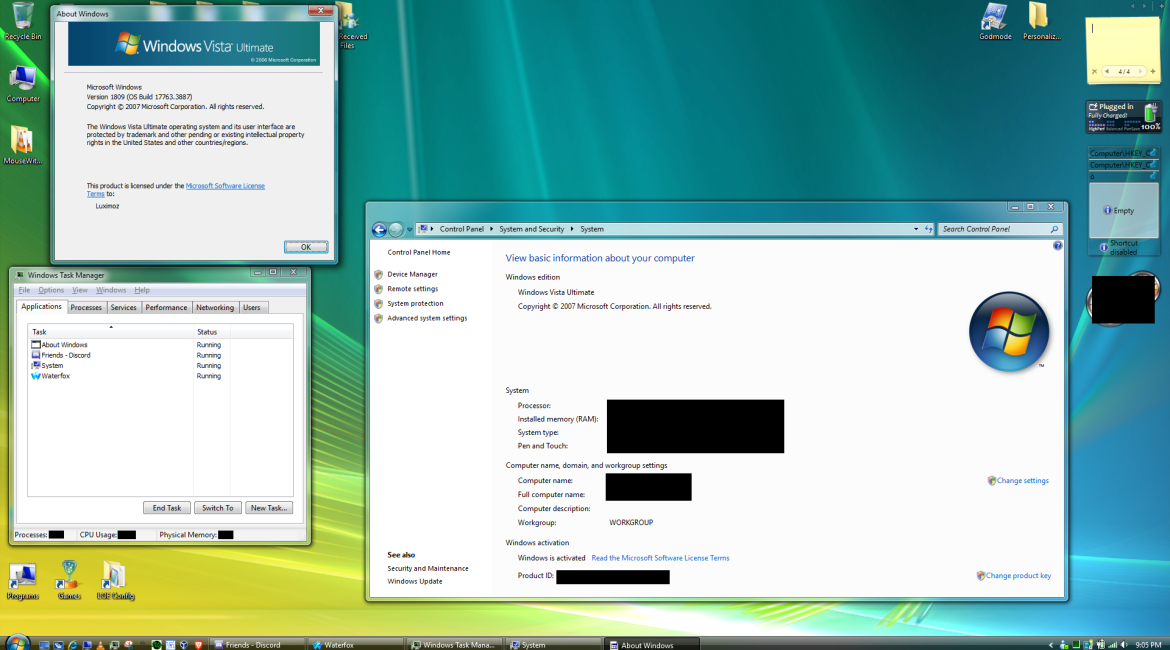
Task: Click Control Panel Home link
Action: [x=419, y=252]
